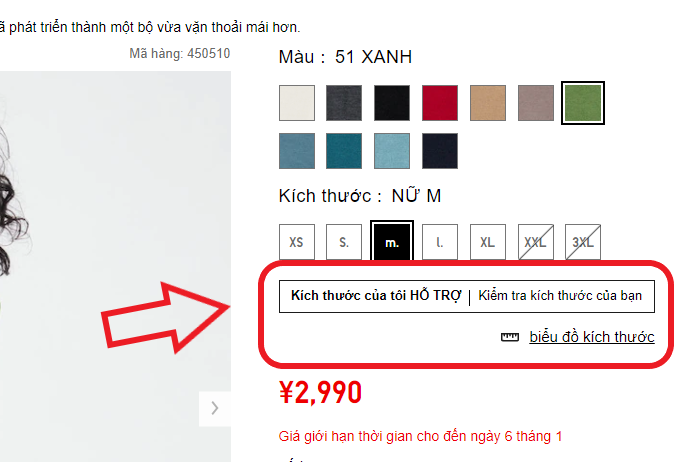Choose the beige color swatch

tap(488, 103)
